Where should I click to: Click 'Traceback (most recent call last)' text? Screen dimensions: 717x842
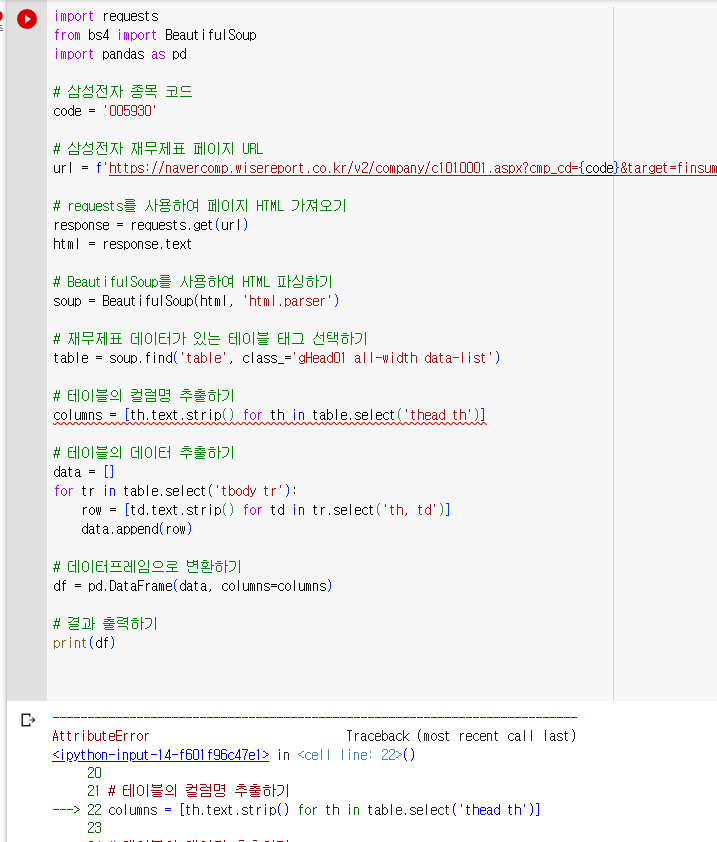461,736
